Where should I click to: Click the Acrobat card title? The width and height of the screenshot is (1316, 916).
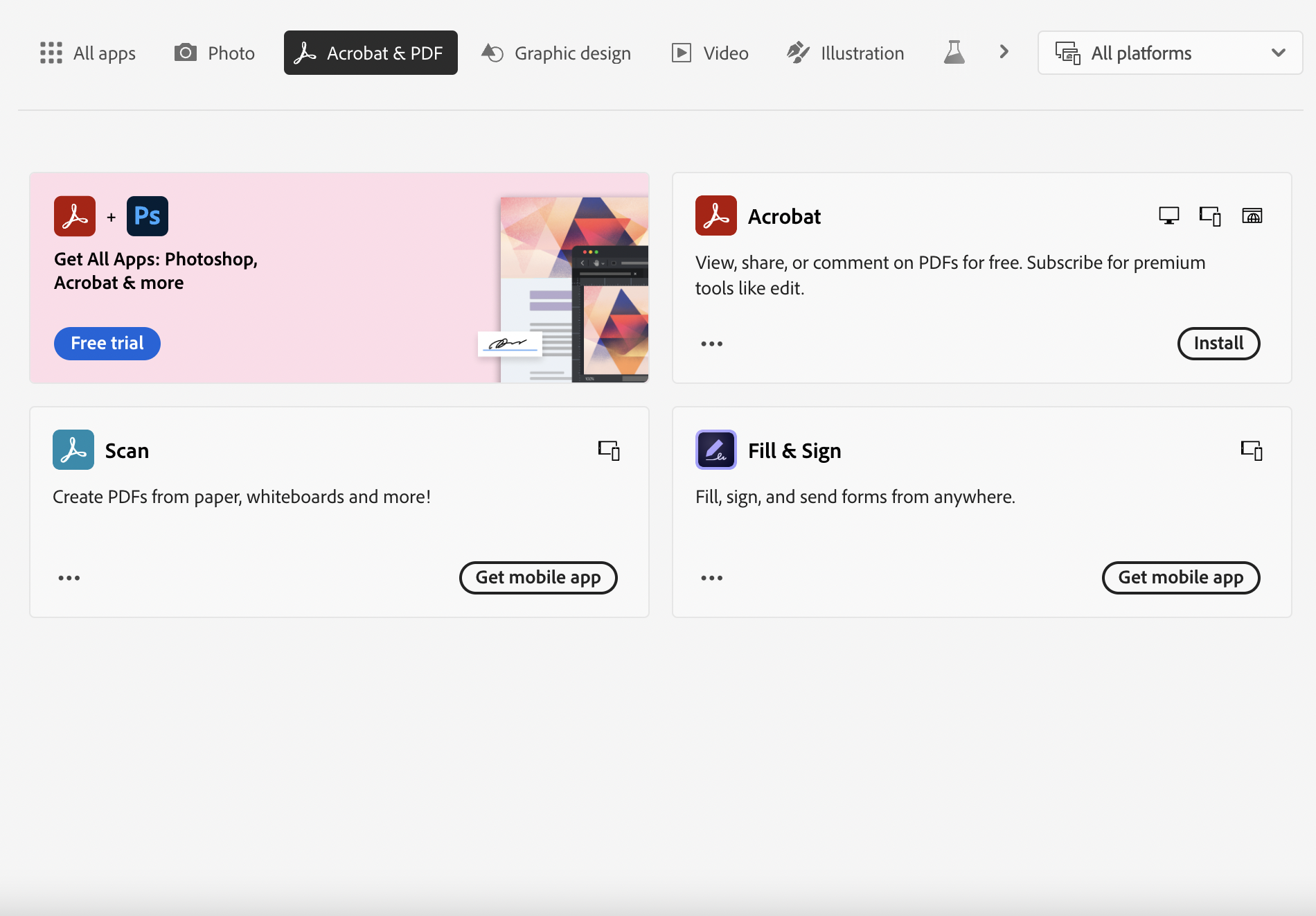coord(784,217)
